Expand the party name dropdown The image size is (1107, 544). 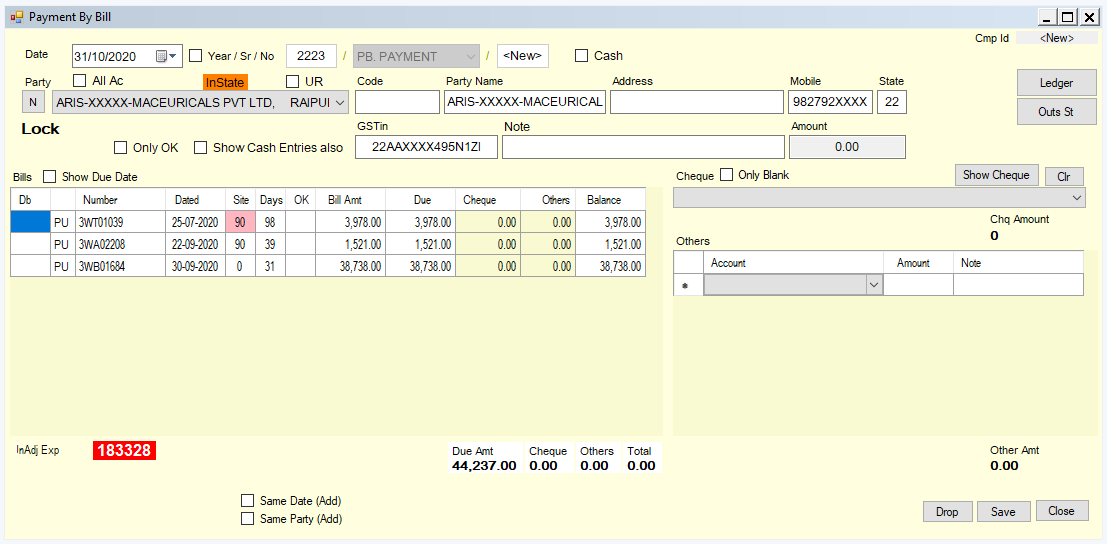(x=340, y=102)
